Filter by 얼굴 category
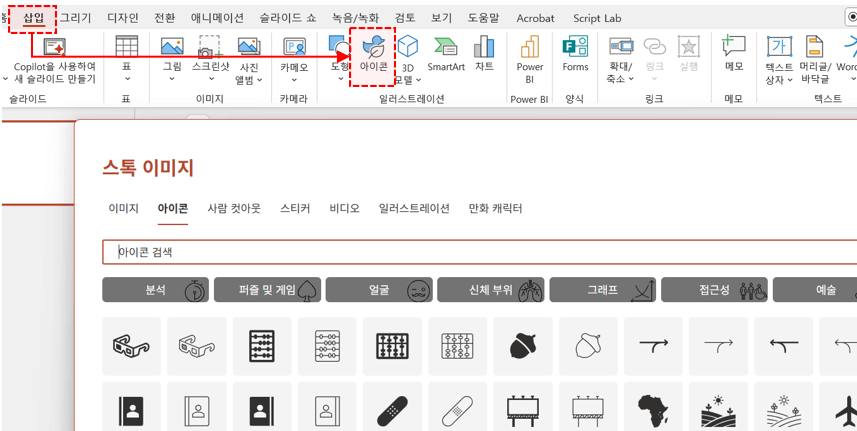The width and height of the screenshot is (857, 431). [x=379, y=290]
